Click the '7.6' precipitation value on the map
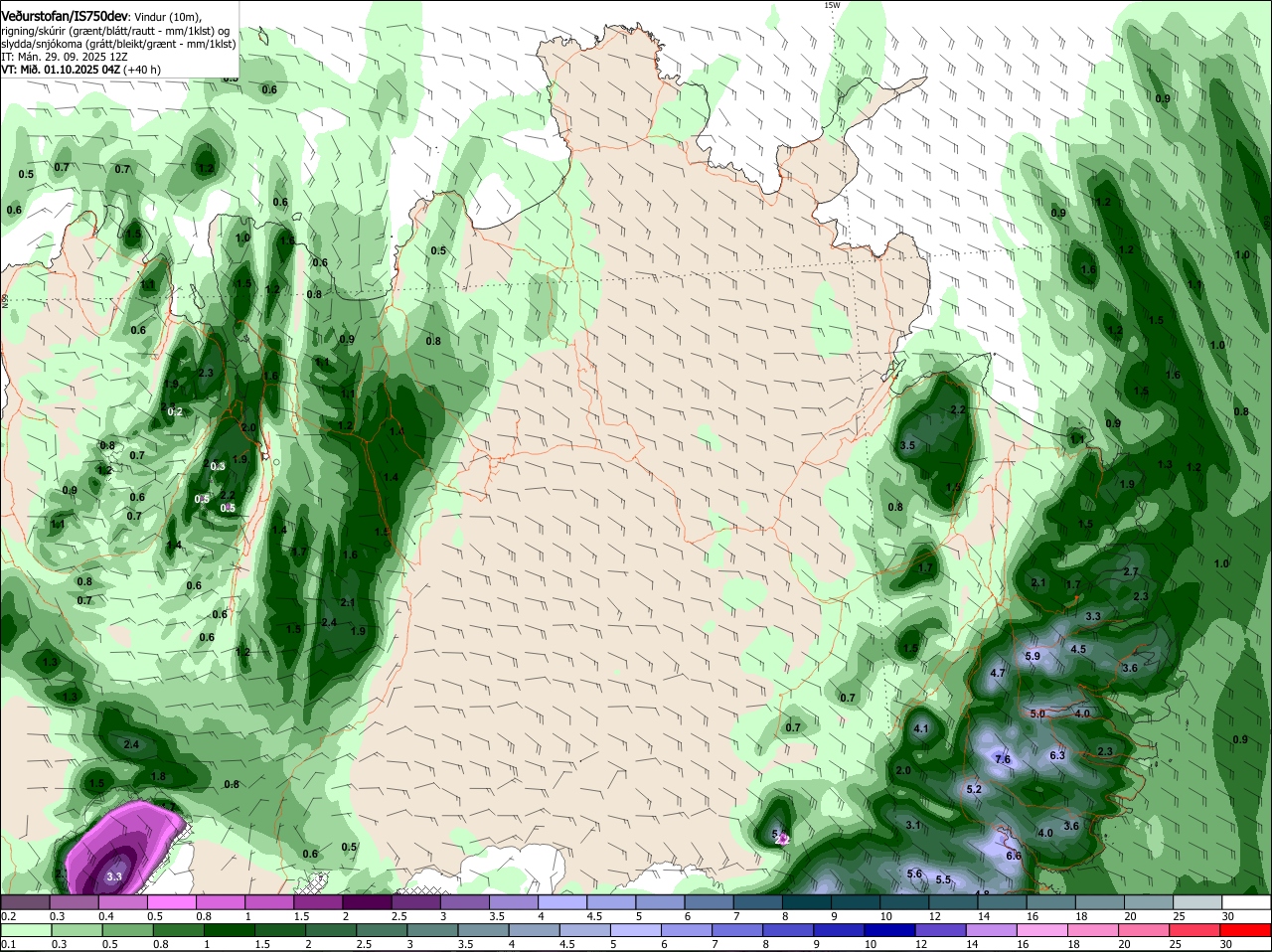1272x952 pixels. [1003, 759]
